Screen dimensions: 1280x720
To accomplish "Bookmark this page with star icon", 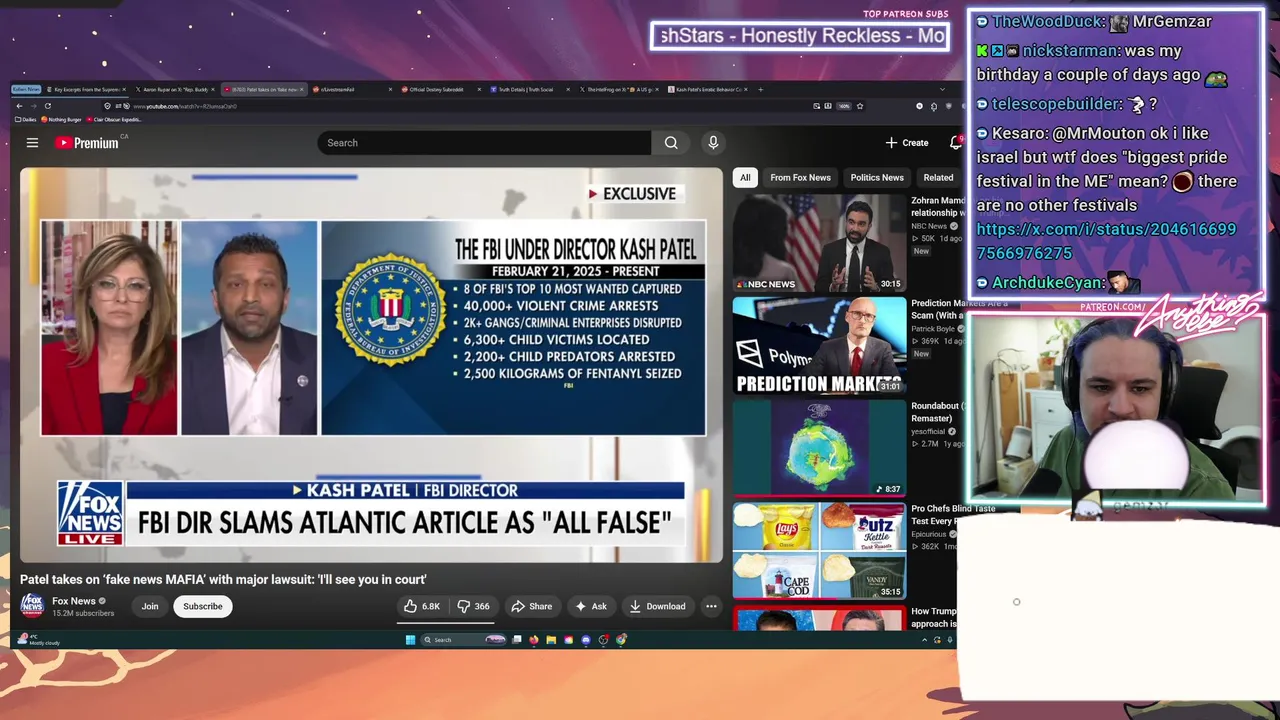I will click(860, 106).
